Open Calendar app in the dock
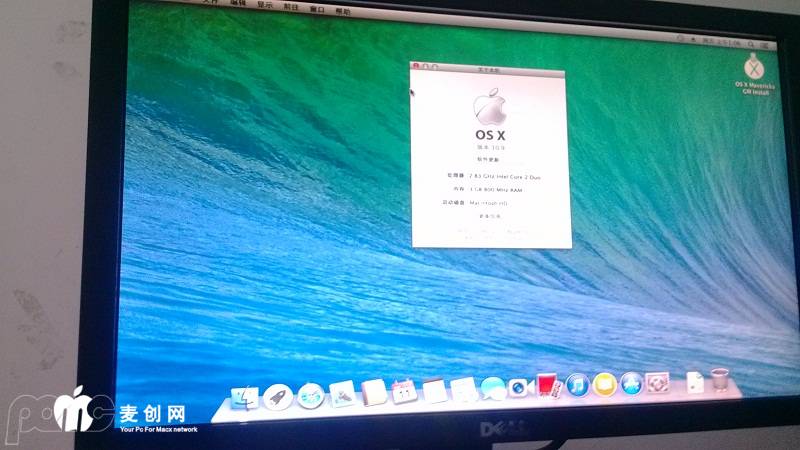 [x=404, y=391]
